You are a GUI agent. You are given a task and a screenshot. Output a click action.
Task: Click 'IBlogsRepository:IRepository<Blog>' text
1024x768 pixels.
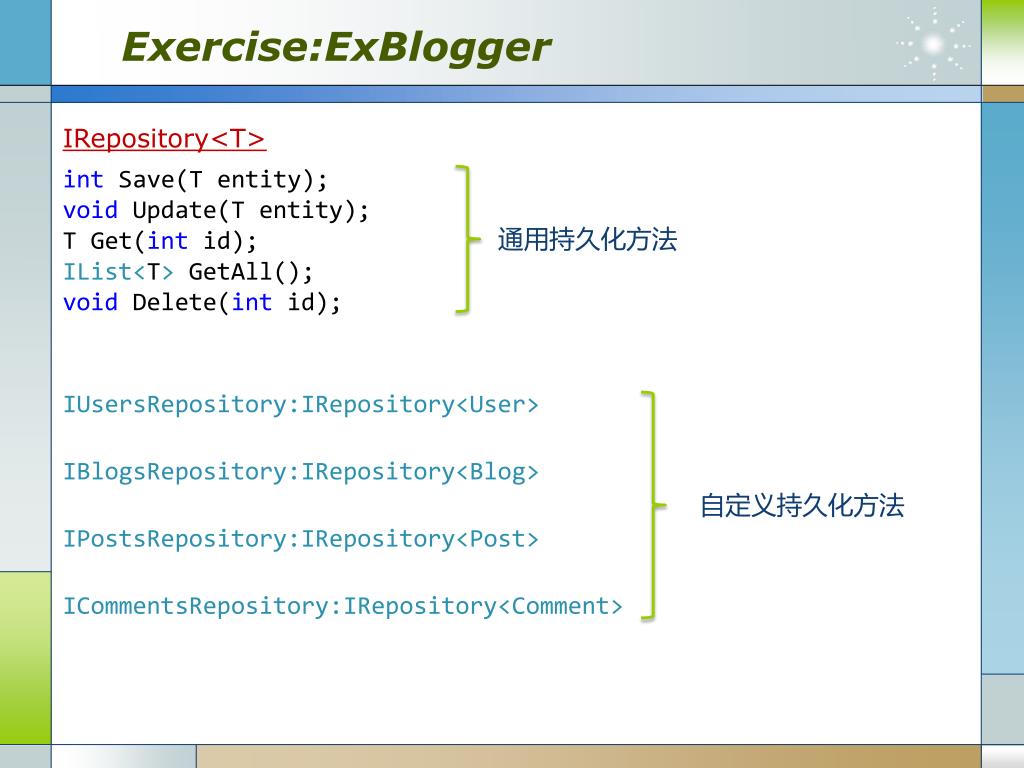300,472
